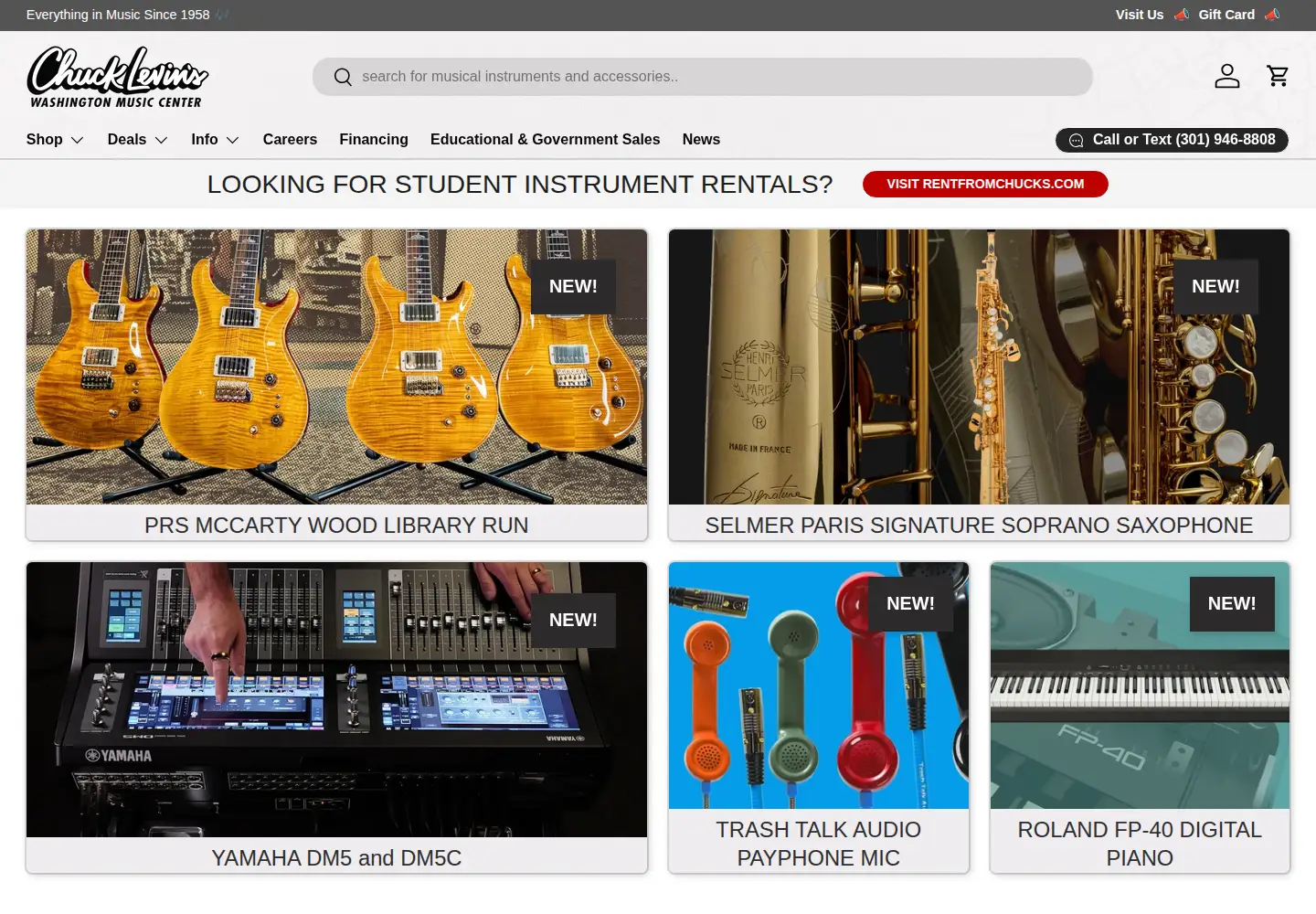Click the megaphone icon next to Gift Card

click(1272, 15)
